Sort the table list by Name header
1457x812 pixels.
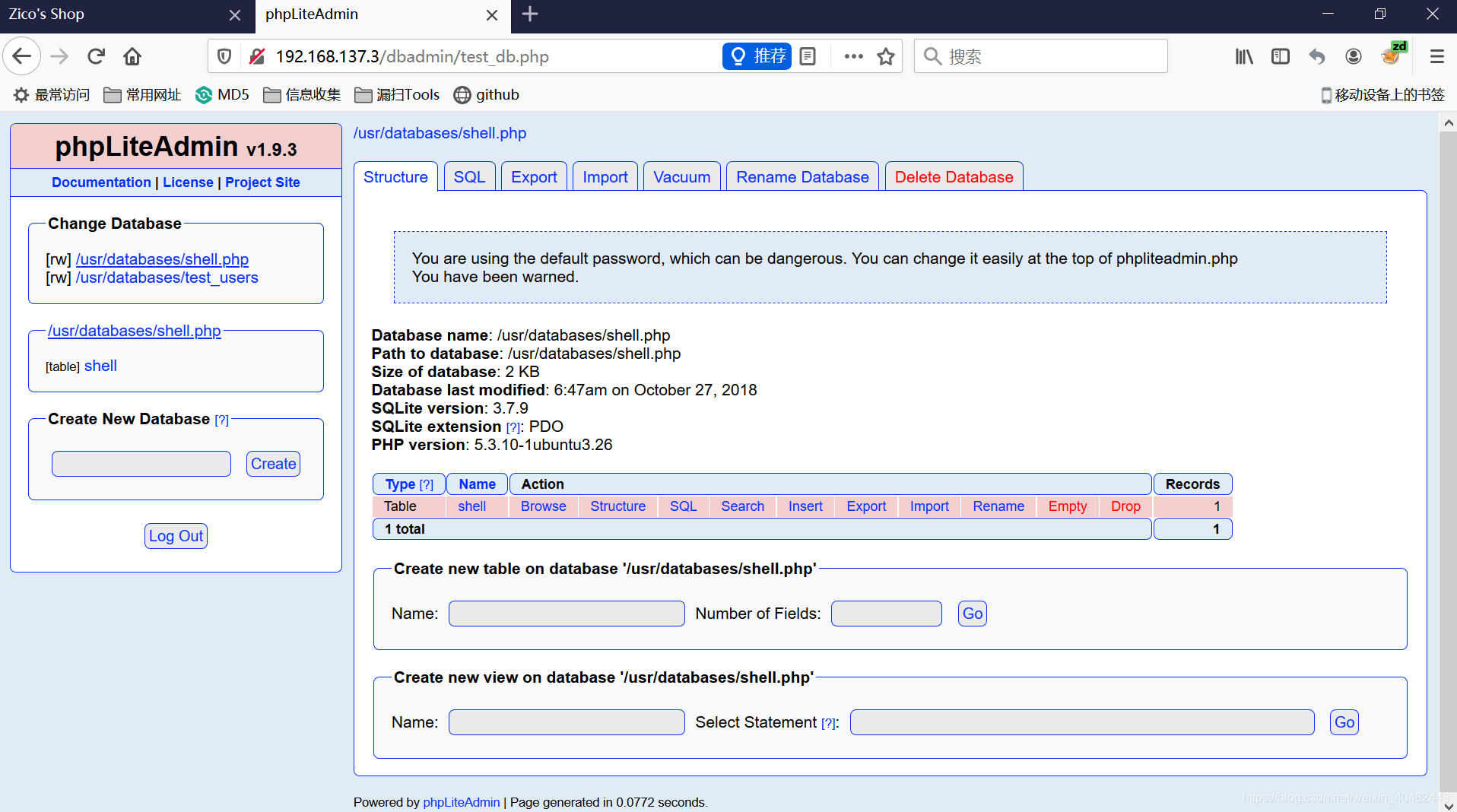tap(477, 484)
